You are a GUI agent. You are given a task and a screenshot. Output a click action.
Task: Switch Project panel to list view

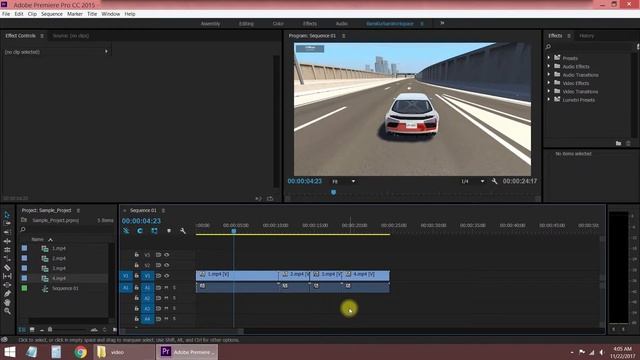[x=22, y=329]
